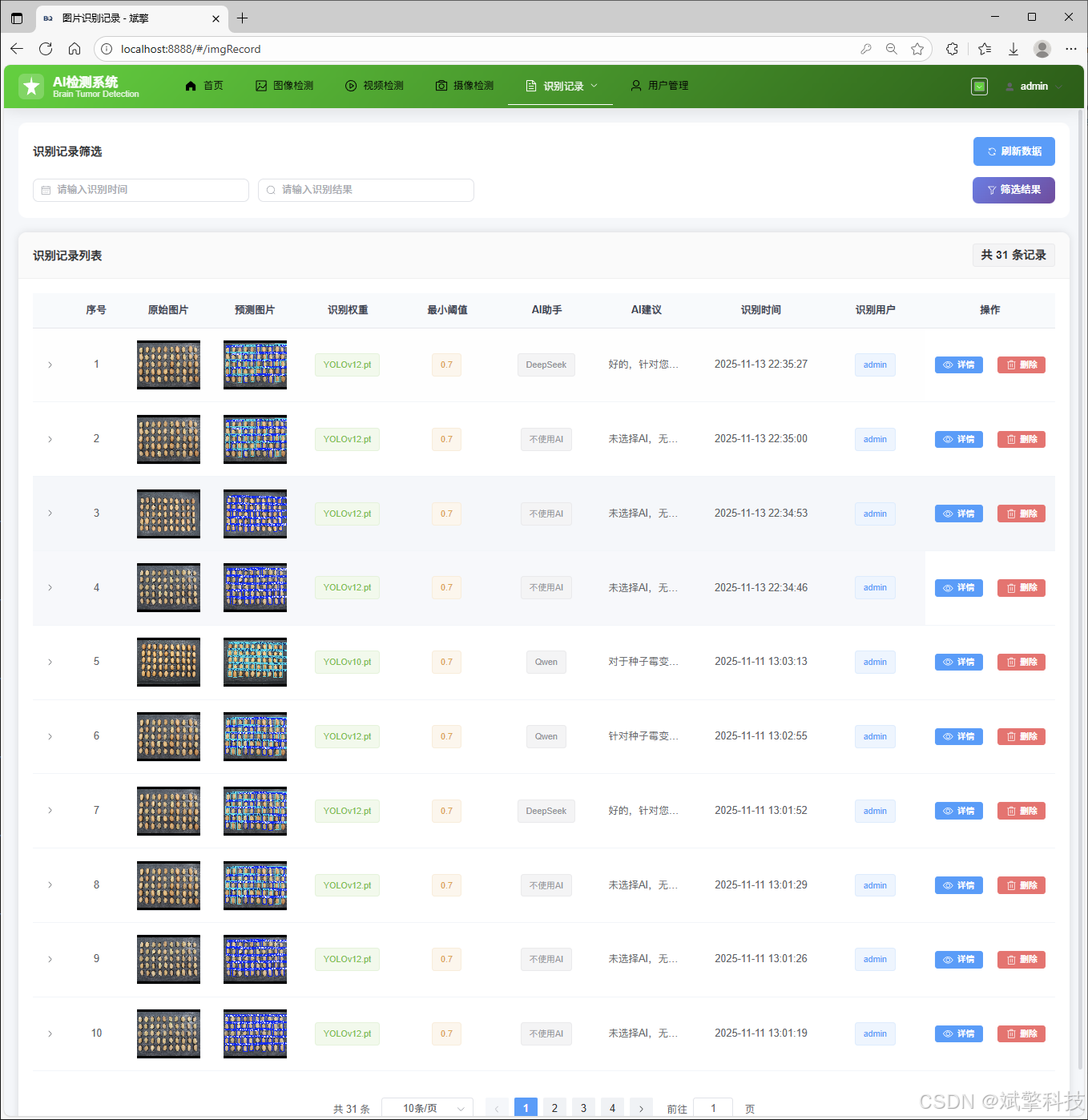
Task: Open the 10条/页 page size dropdown
Action: 427,1108
